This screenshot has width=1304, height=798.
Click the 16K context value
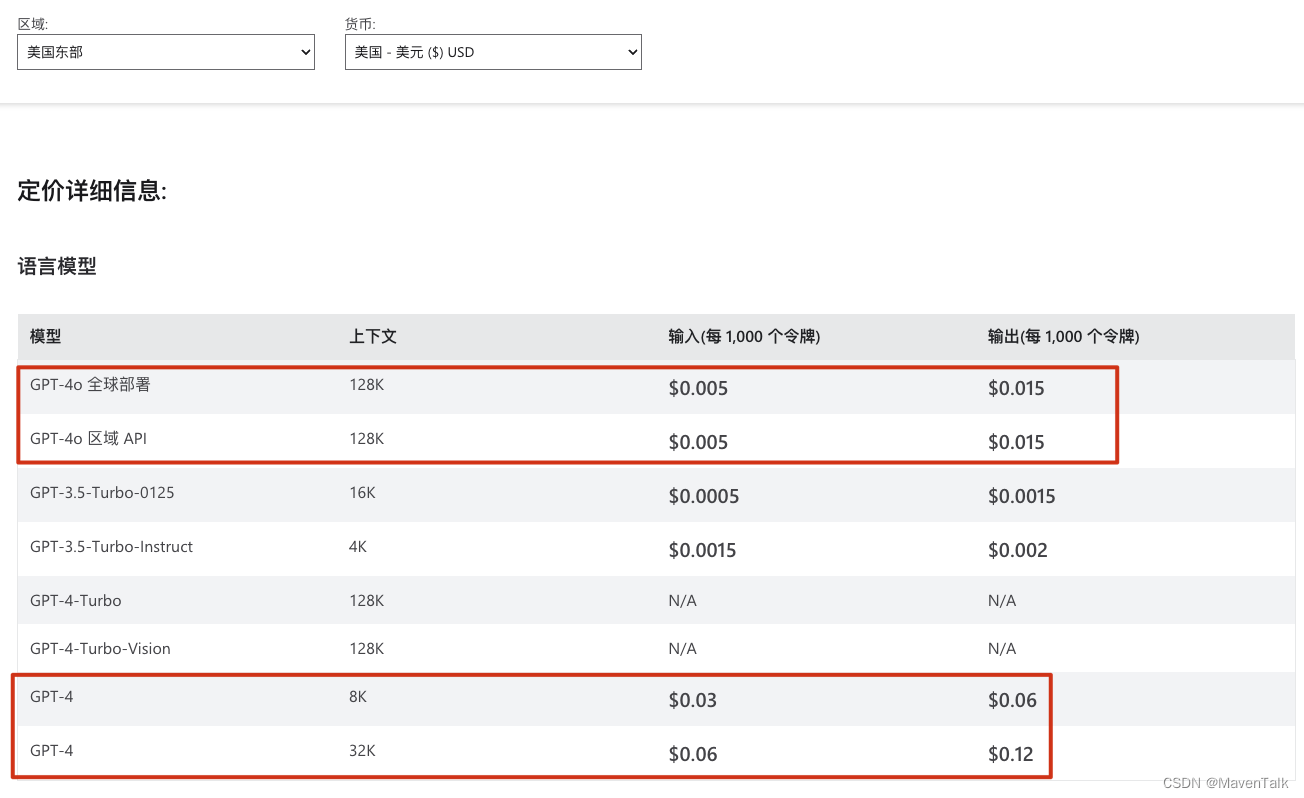(362, 492)
